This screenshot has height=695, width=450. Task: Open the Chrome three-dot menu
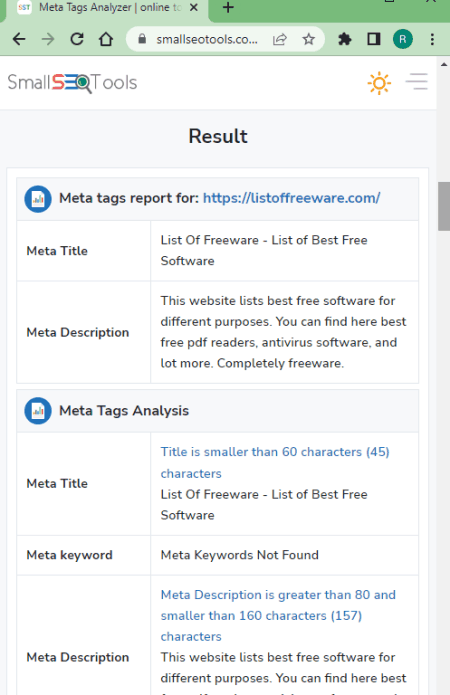point(432,39)
